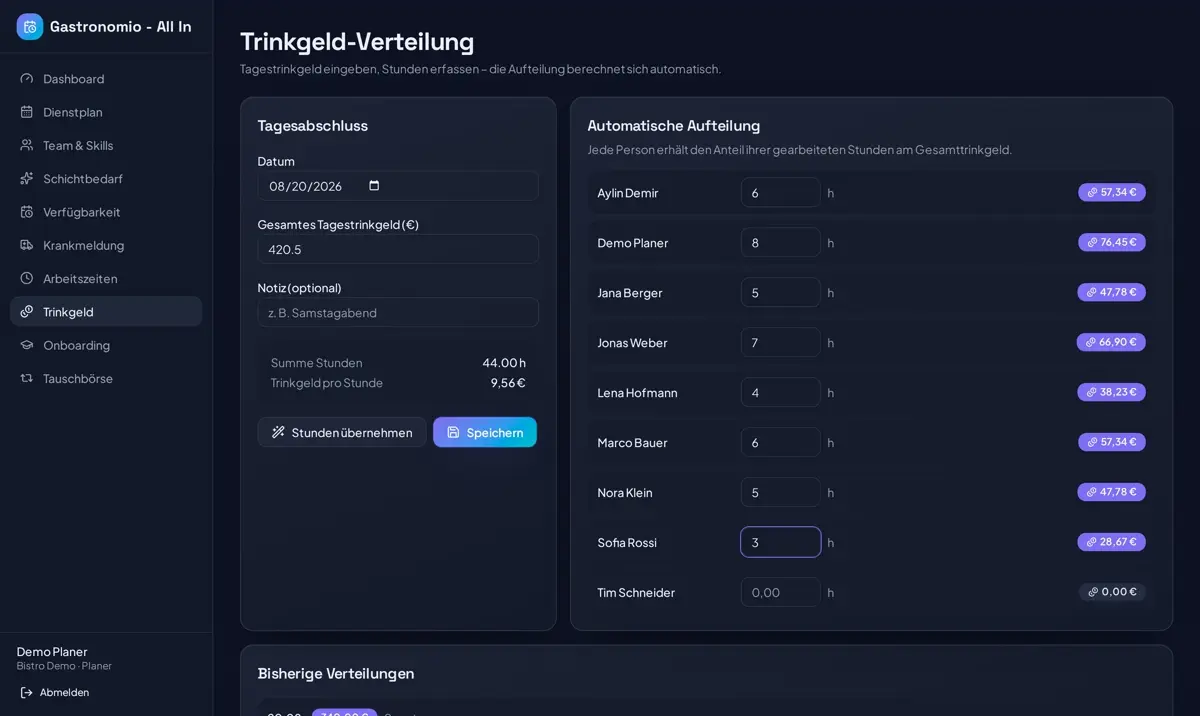Click the Gastronomio - All In title

coord(121,27)
